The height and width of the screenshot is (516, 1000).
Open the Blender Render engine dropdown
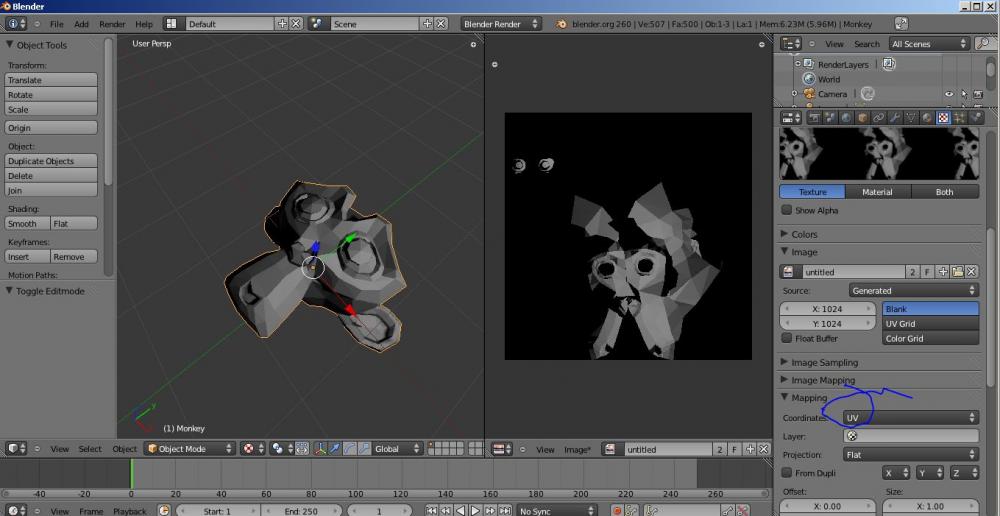coord(501,24)
